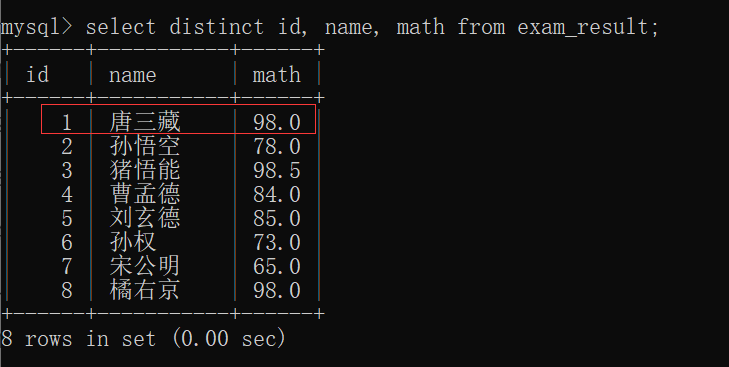Click the name 刘玄德
729x367 pixels.
(x=145, y=218)
